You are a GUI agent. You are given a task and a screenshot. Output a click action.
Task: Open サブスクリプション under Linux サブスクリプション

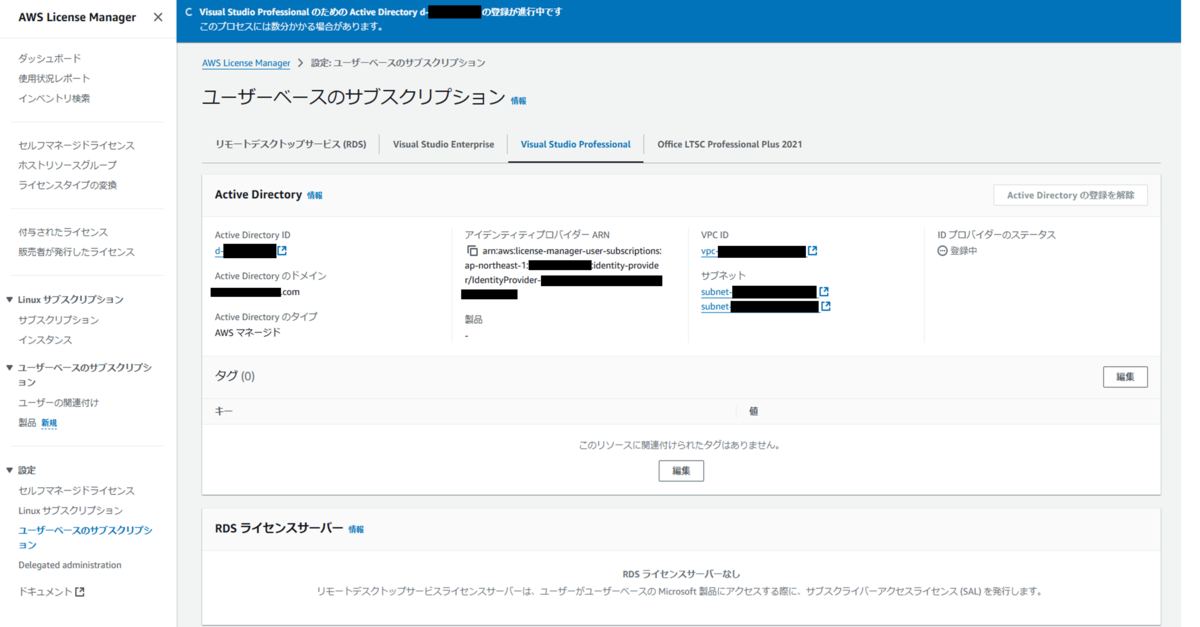click(x=58, y=320)
